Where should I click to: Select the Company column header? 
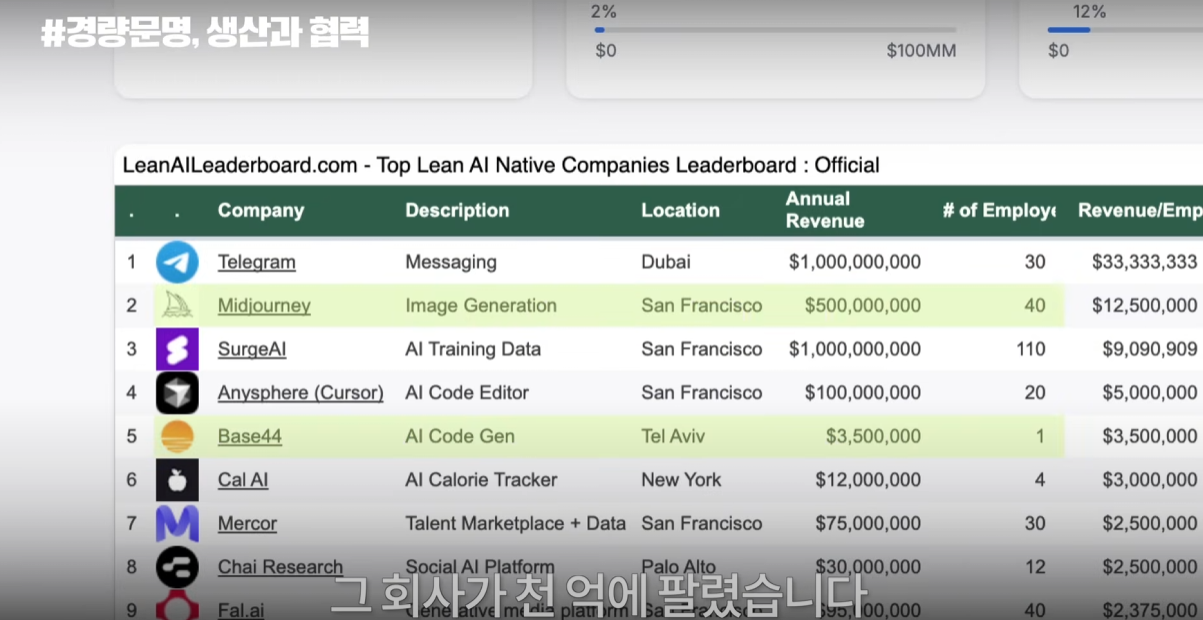click(261, 210)
